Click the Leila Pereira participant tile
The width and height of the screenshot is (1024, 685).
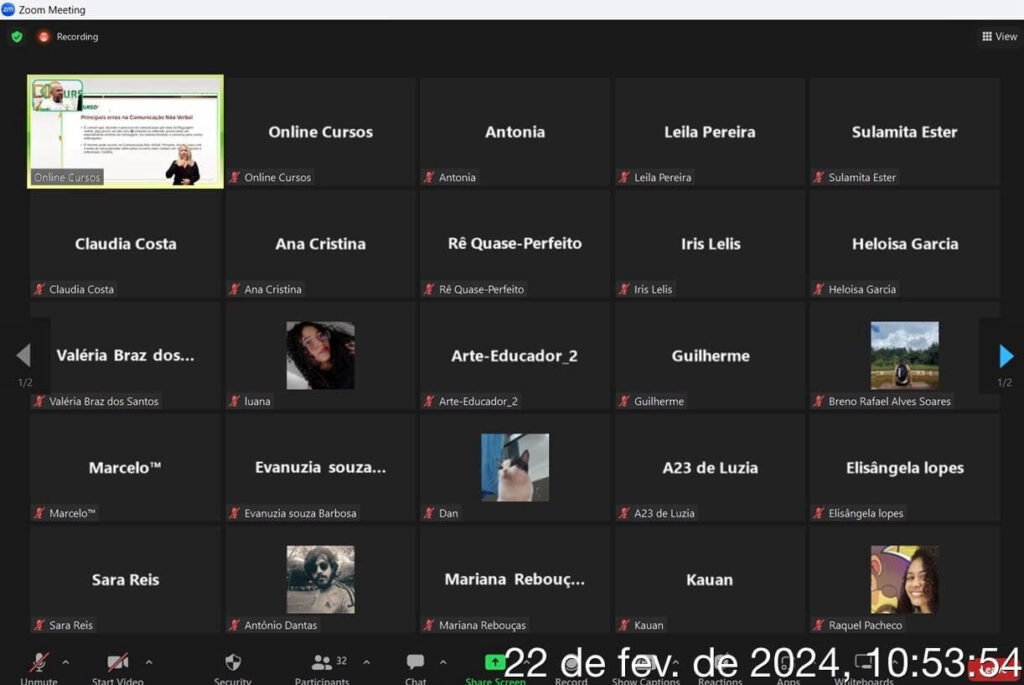[710, 132]
